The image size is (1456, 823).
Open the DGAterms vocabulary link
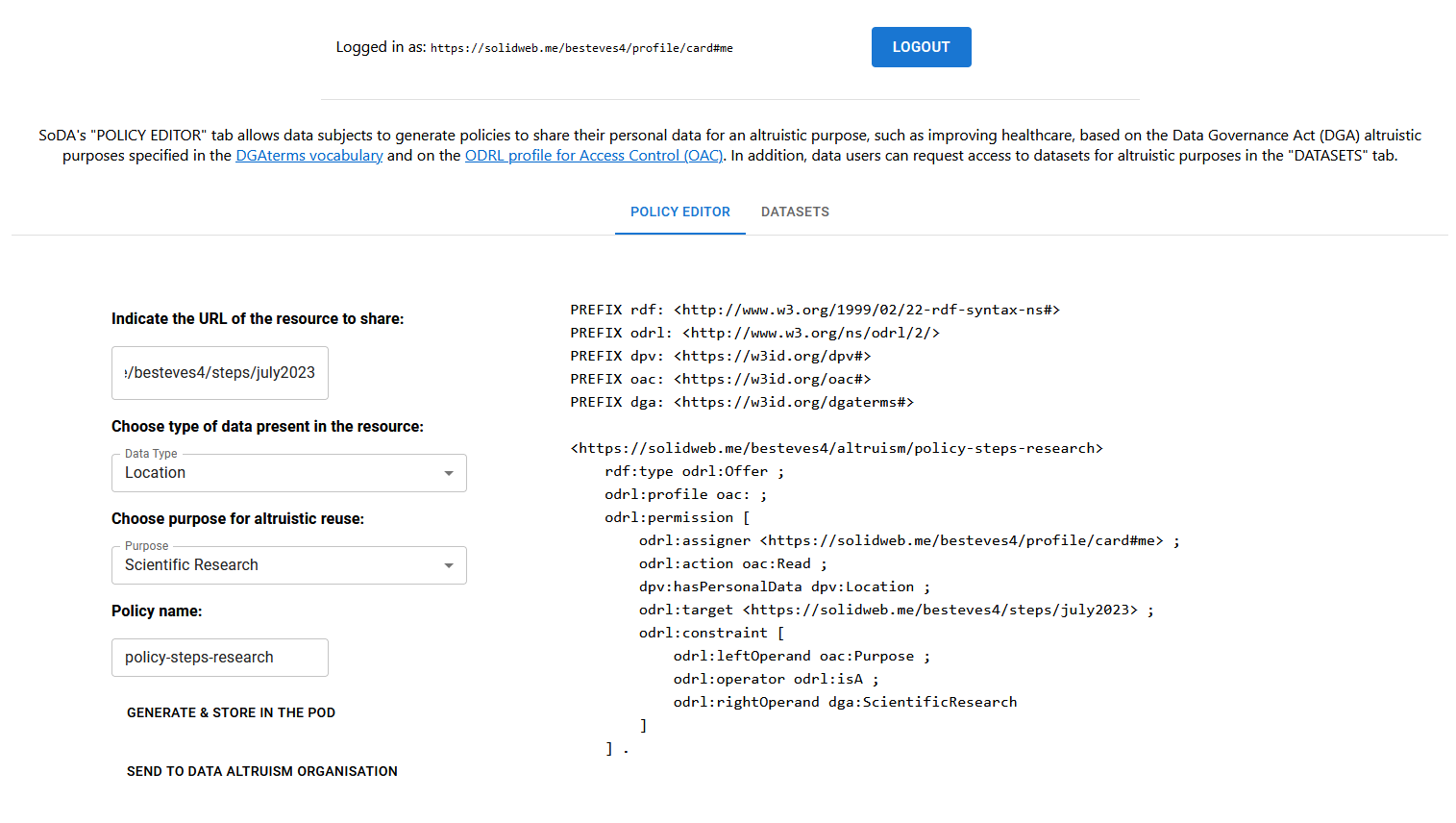[x=308, y=156]
